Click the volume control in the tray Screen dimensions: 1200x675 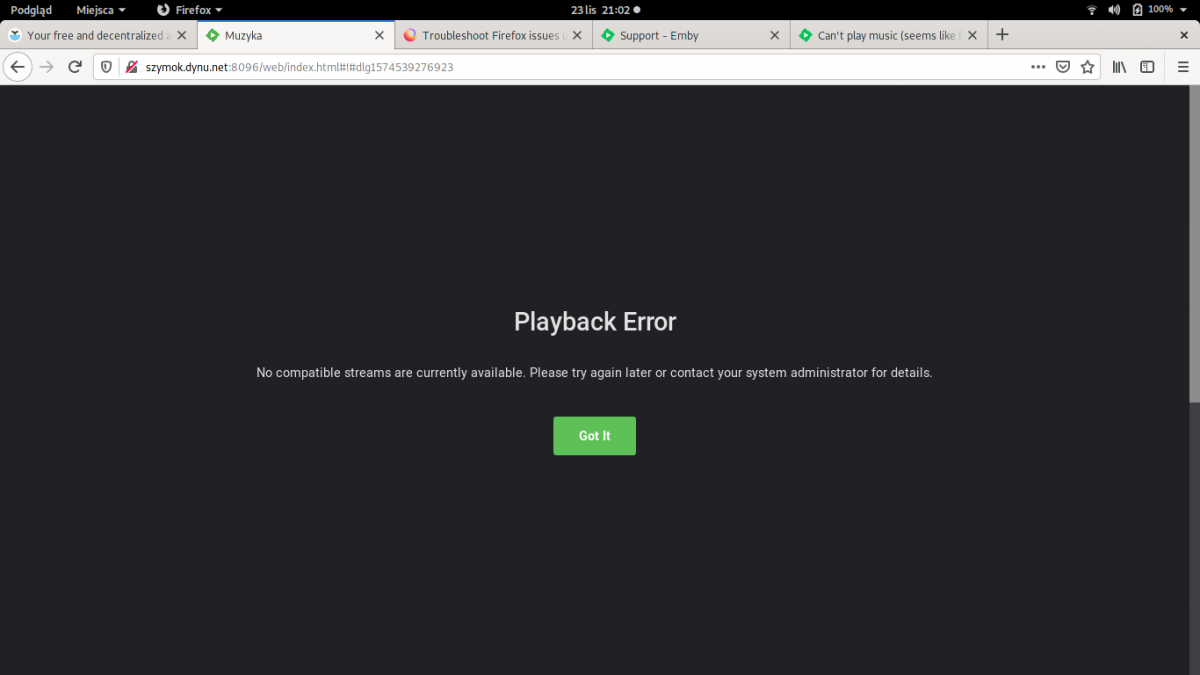tap(1114, 10)
